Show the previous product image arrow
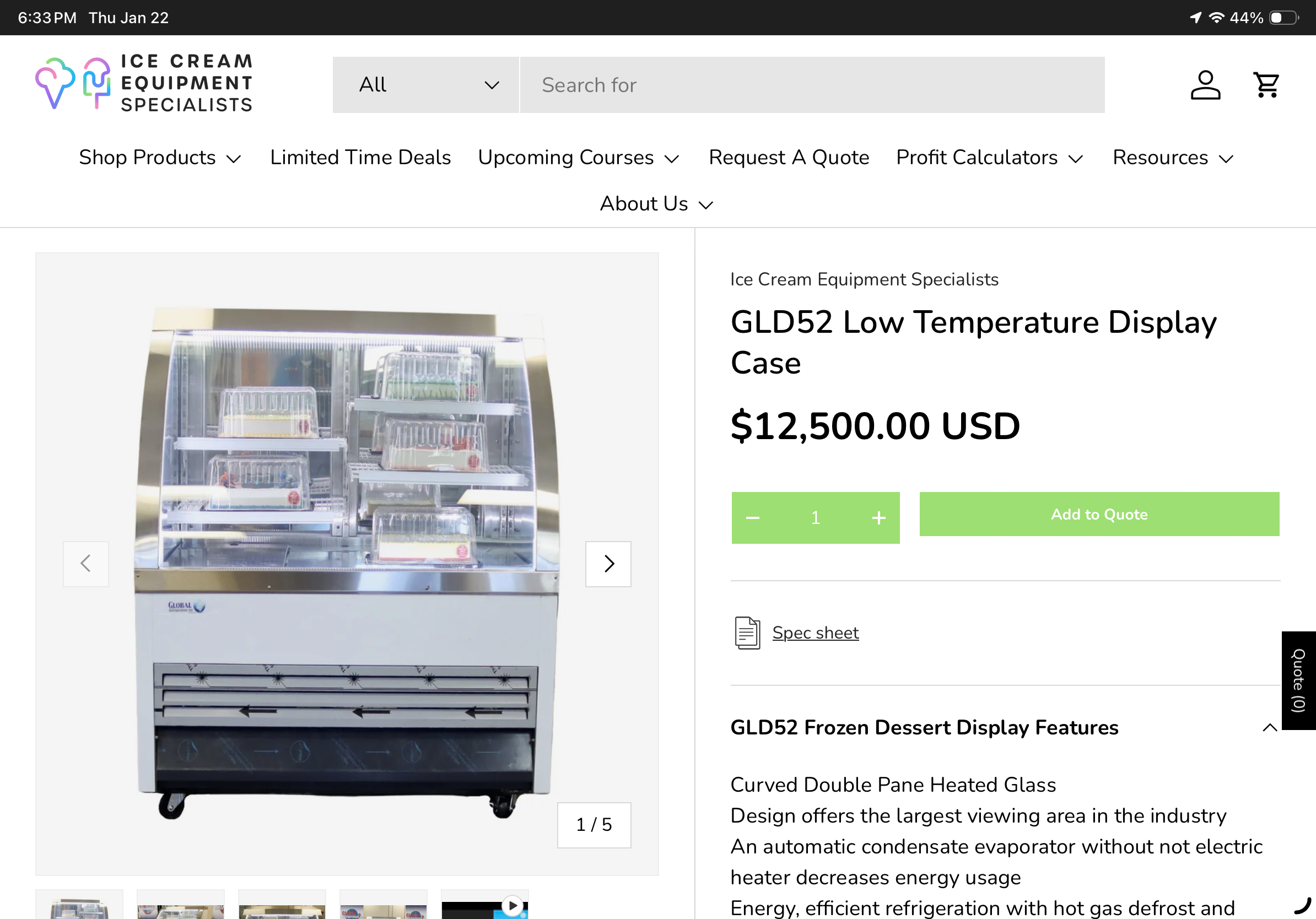Screen dimensions: 1316x919 pos(86,564)
